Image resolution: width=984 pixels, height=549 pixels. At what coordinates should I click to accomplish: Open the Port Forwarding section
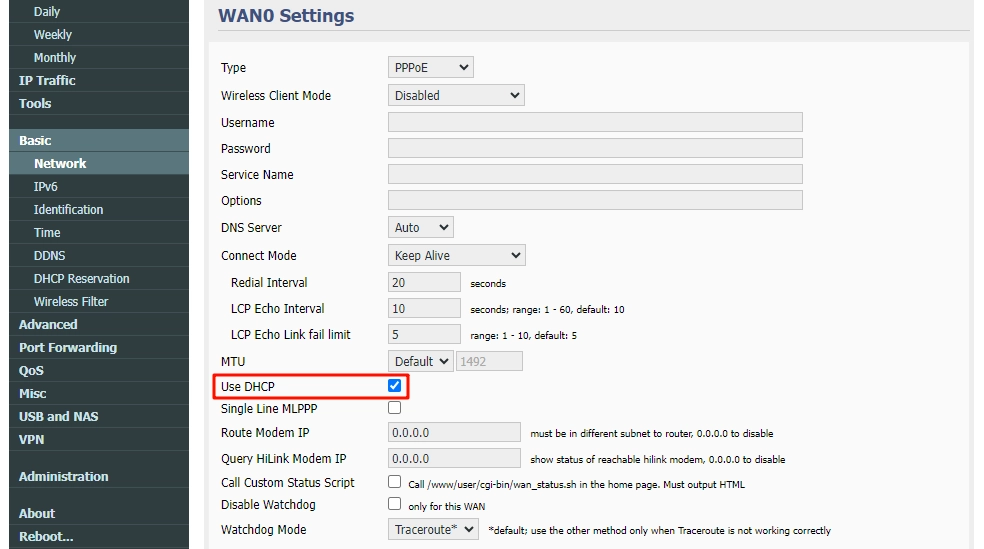(x=68, y=348)
